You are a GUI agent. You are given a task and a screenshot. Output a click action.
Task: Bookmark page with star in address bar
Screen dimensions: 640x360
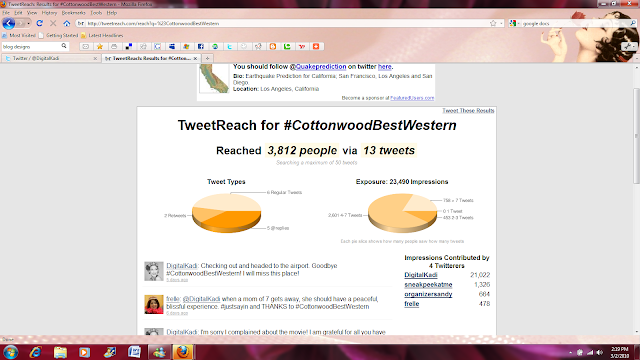click(493, 23)
